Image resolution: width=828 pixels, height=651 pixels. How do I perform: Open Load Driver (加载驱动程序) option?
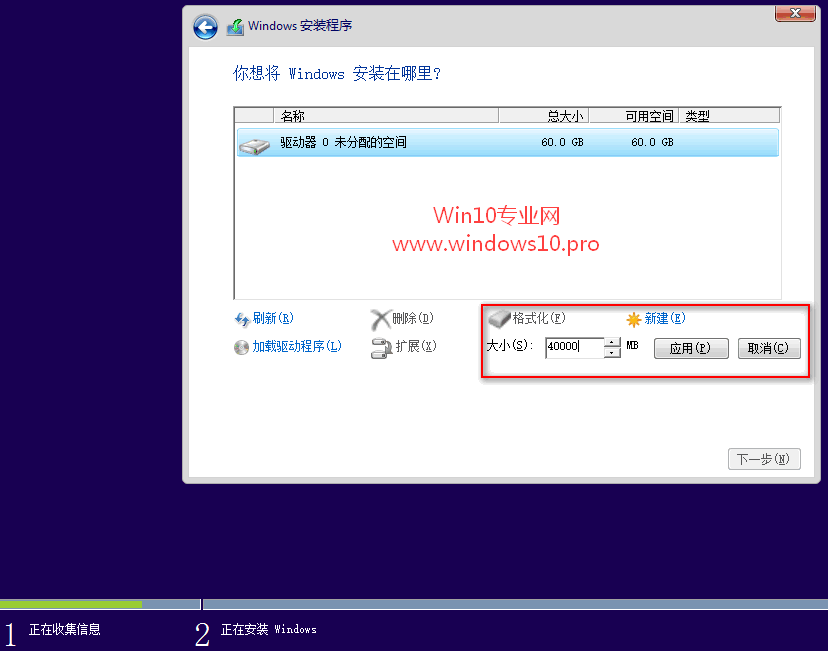click(x=242, y=348)
